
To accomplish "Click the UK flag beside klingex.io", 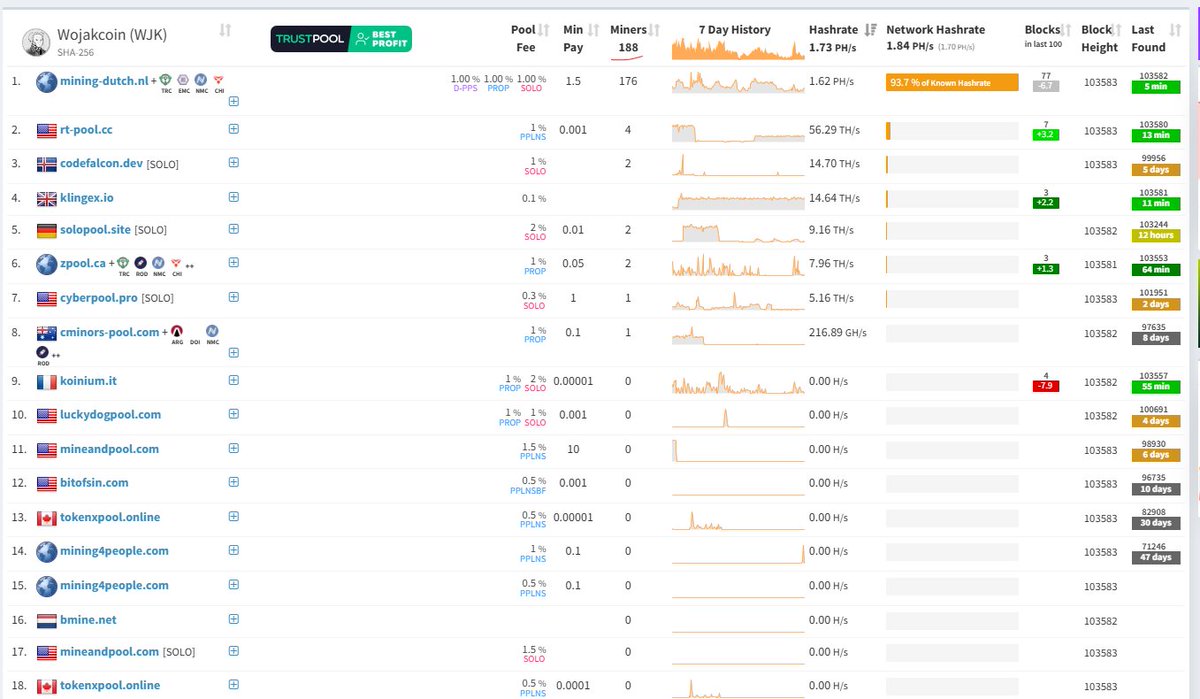I will 46,198.
